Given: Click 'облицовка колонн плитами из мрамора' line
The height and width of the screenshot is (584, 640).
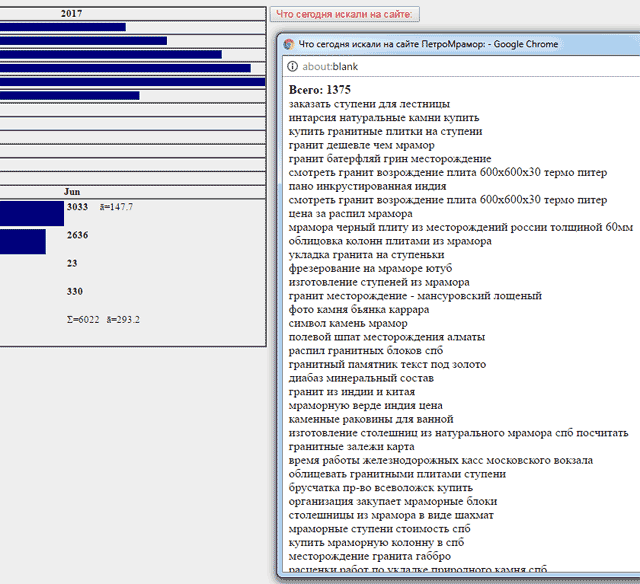Looking at the screenshot, I should coord(390,241).
